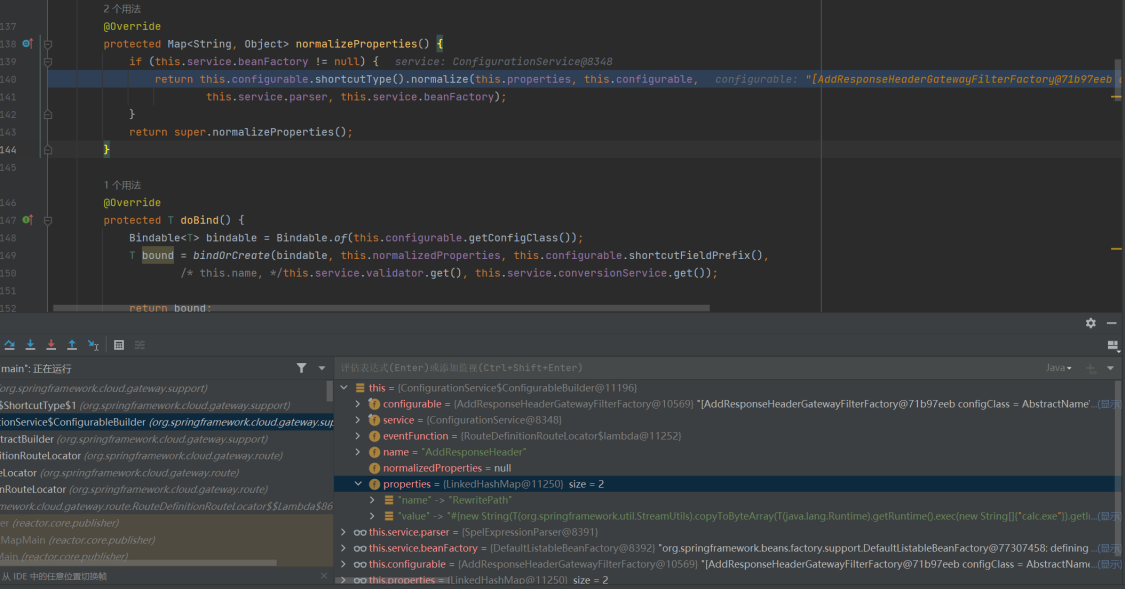Hide the debug tool window with minimize dash
1125x589 pixels.
[1111, 324]
